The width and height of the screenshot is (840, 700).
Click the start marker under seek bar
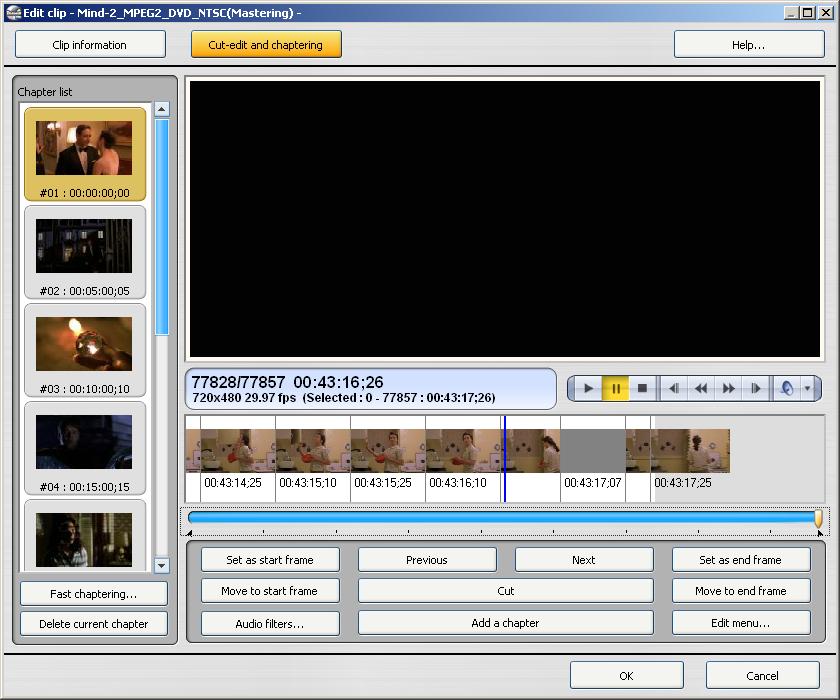click(190, 533)
